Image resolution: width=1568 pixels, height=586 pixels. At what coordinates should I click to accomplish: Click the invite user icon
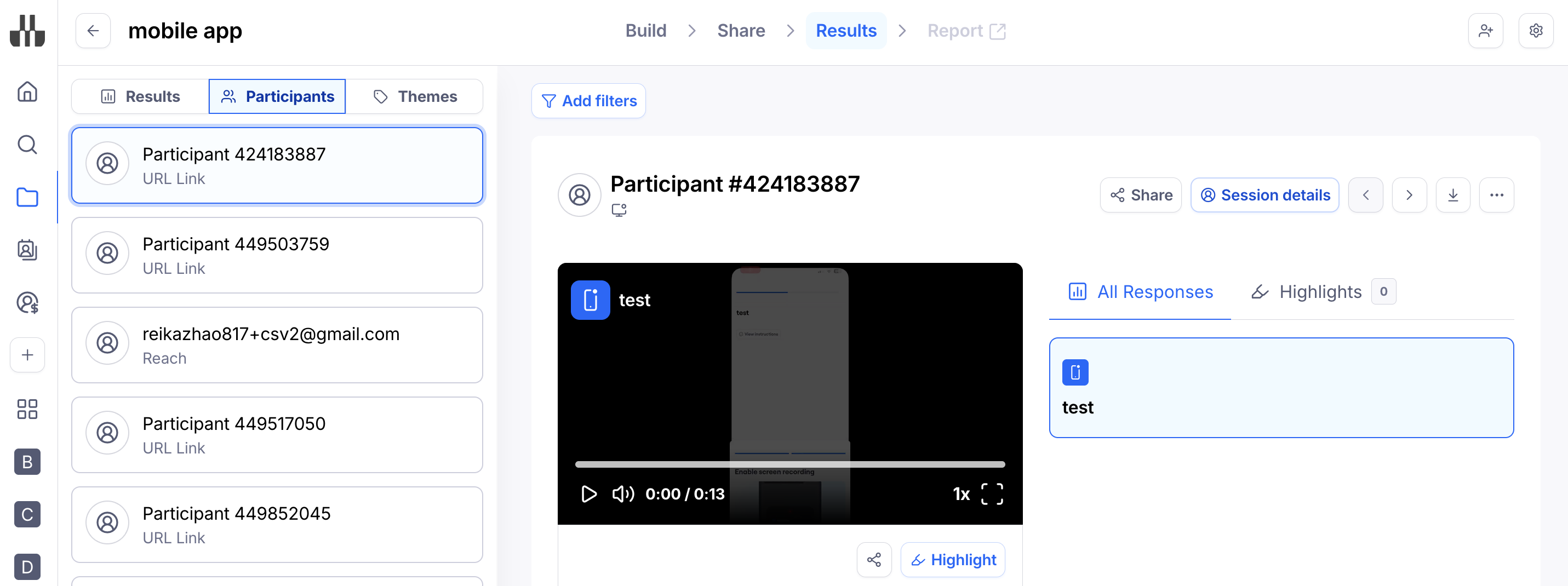tap(1485, 31)
